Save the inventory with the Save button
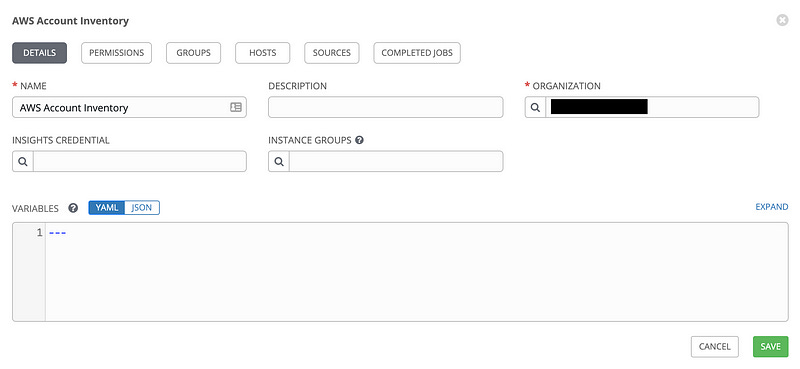Viewport: 800px width, 369px height. point(770,347)
